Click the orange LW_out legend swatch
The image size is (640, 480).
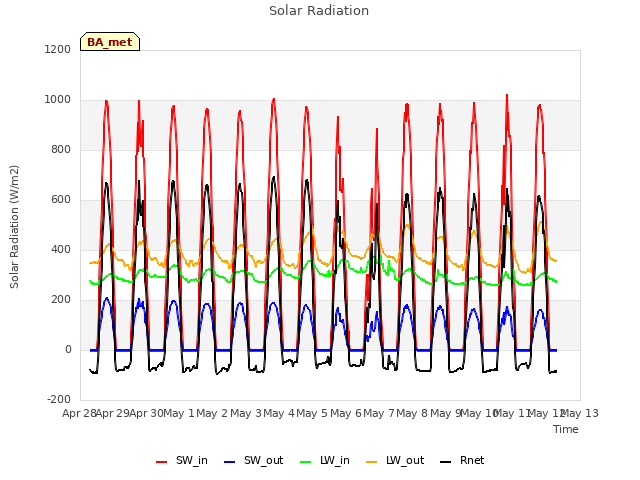click(372, 462)
